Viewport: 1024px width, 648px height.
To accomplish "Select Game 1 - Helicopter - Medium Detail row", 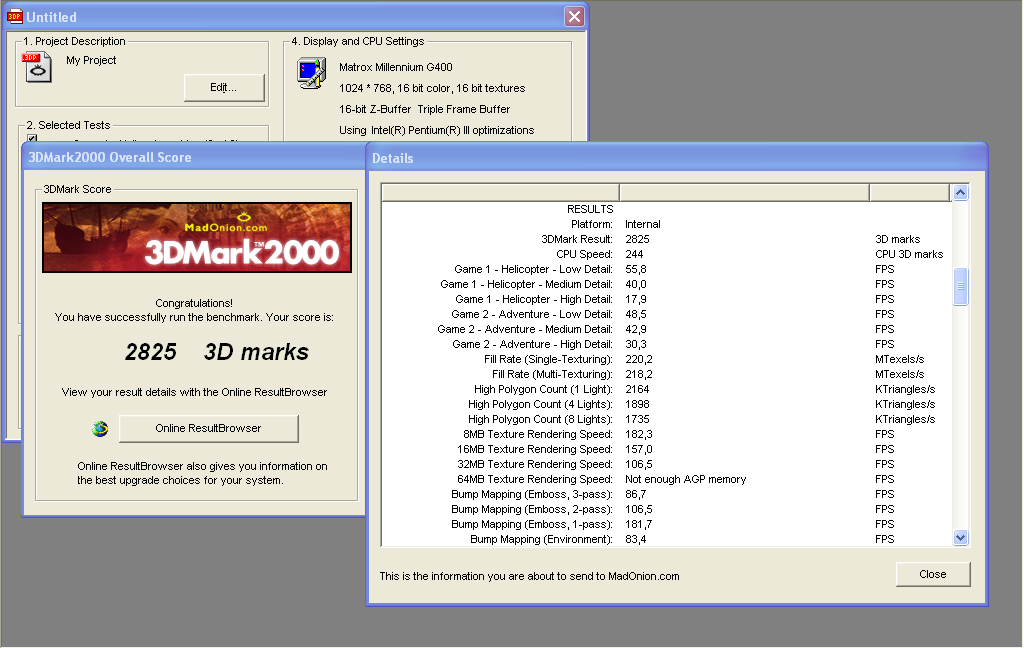I will [666, 284].
